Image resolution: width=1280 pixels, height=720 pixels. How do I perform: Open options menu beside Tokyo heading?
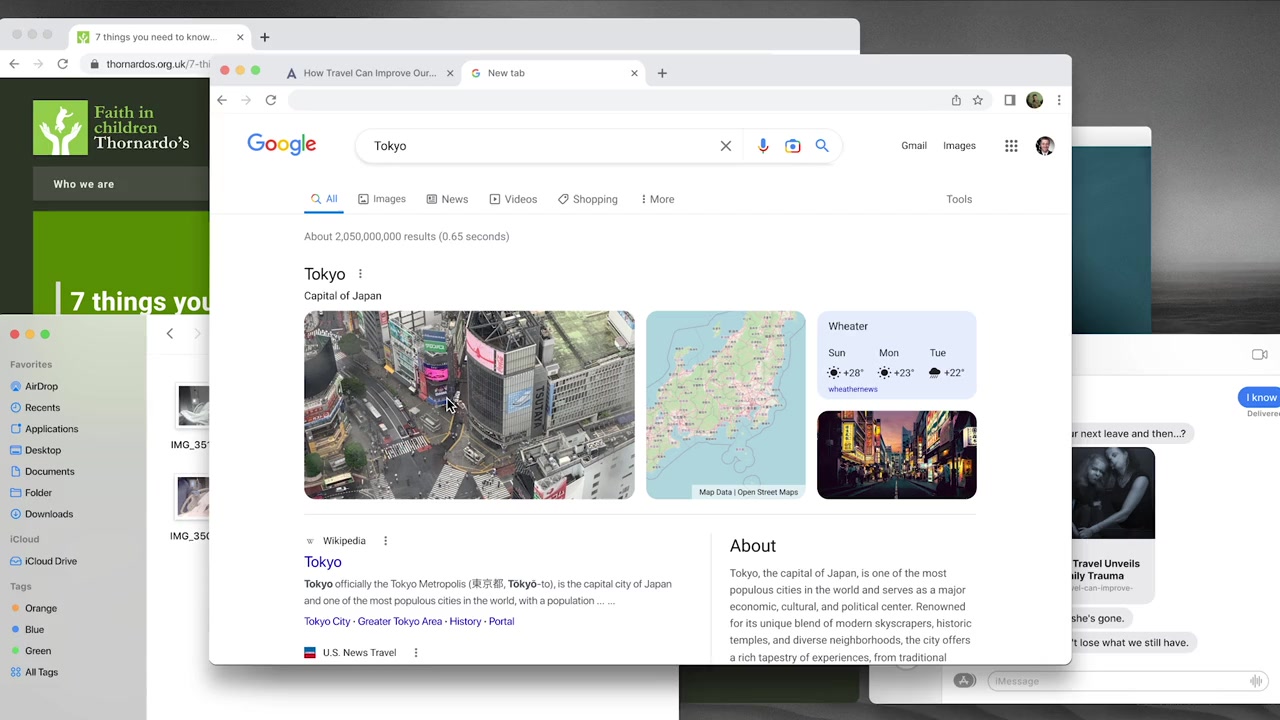tap(360, 274)
